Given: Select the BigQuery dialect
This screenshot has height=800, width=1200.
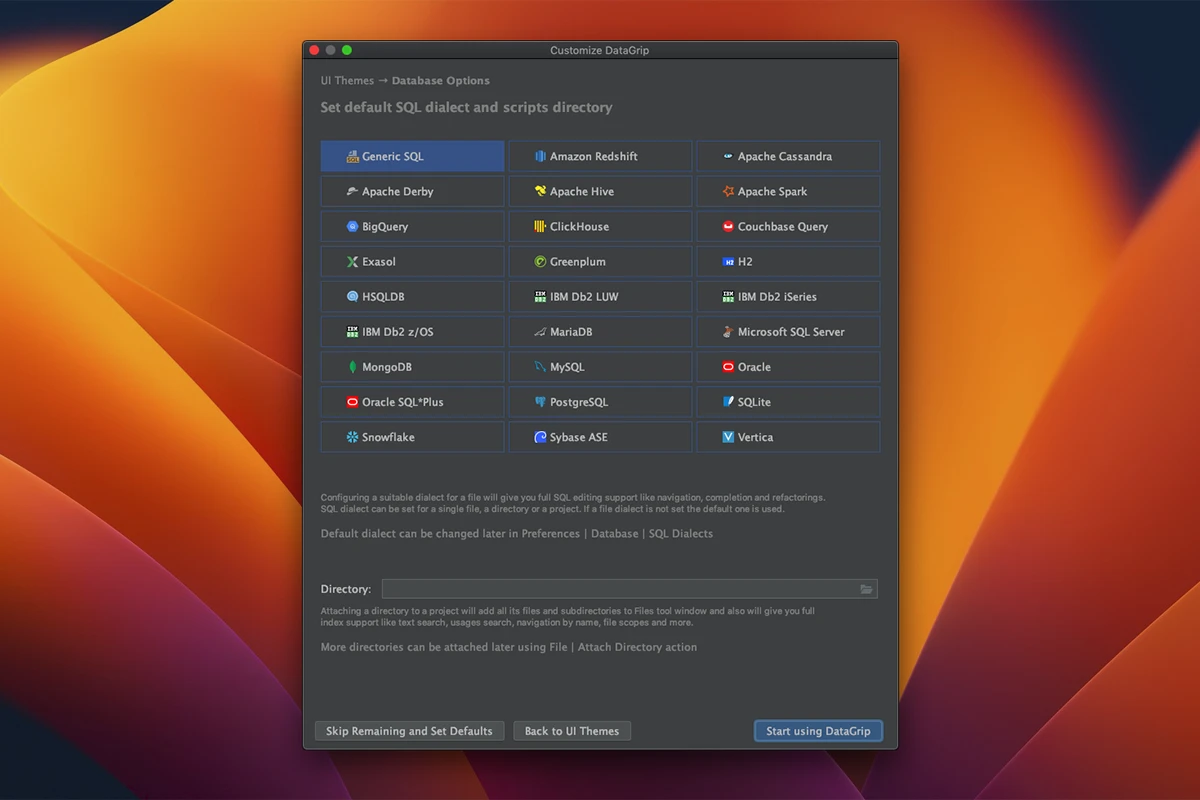Looking at the screenshot, I should 411,226.
